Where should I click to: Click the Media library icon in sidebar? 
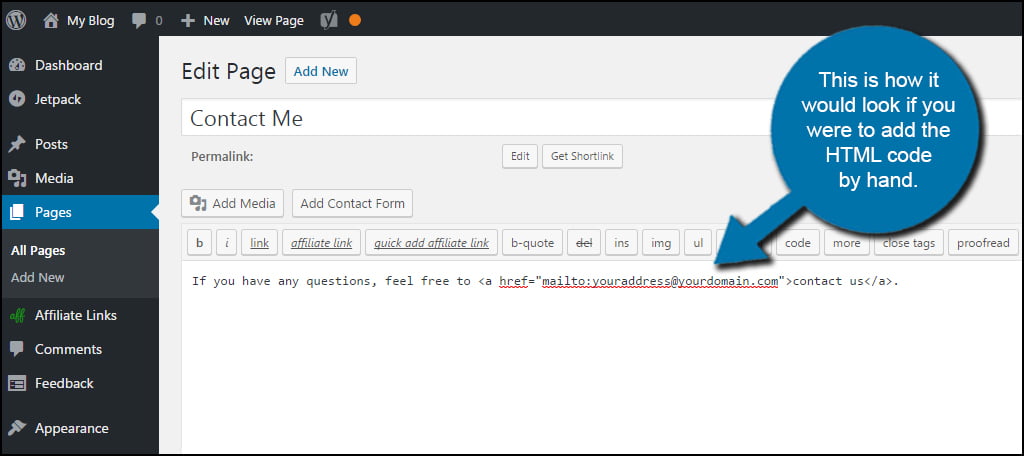[x=17, y=178]
